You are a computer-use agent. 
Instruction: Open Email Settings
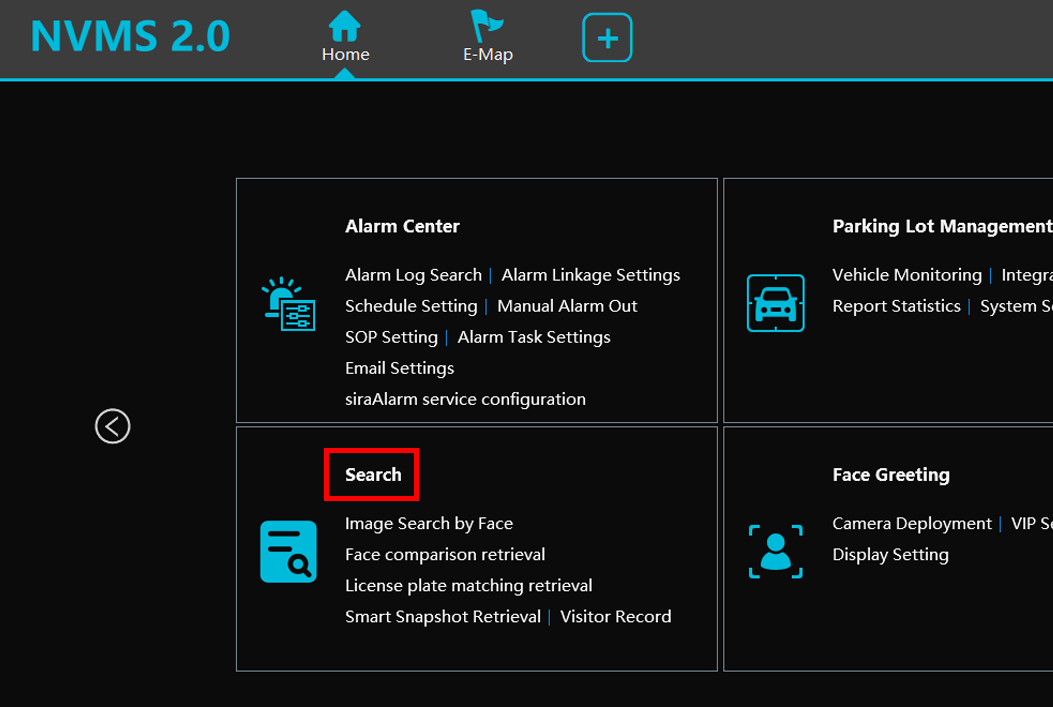click(399, 368)
